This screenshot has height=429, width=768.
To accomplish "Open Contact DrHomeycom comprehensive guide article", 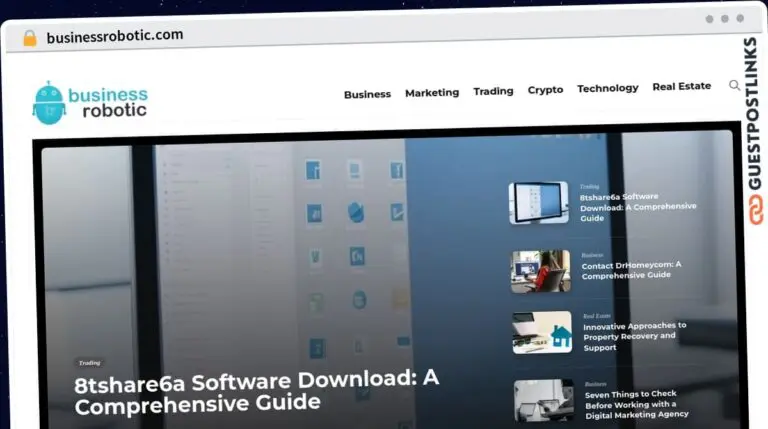I will (631, 270).
